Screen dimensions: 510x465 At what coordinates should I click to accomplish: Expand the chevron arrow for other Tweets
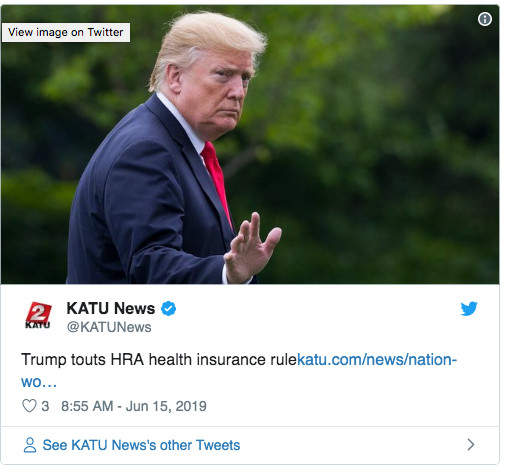point(470,445)
